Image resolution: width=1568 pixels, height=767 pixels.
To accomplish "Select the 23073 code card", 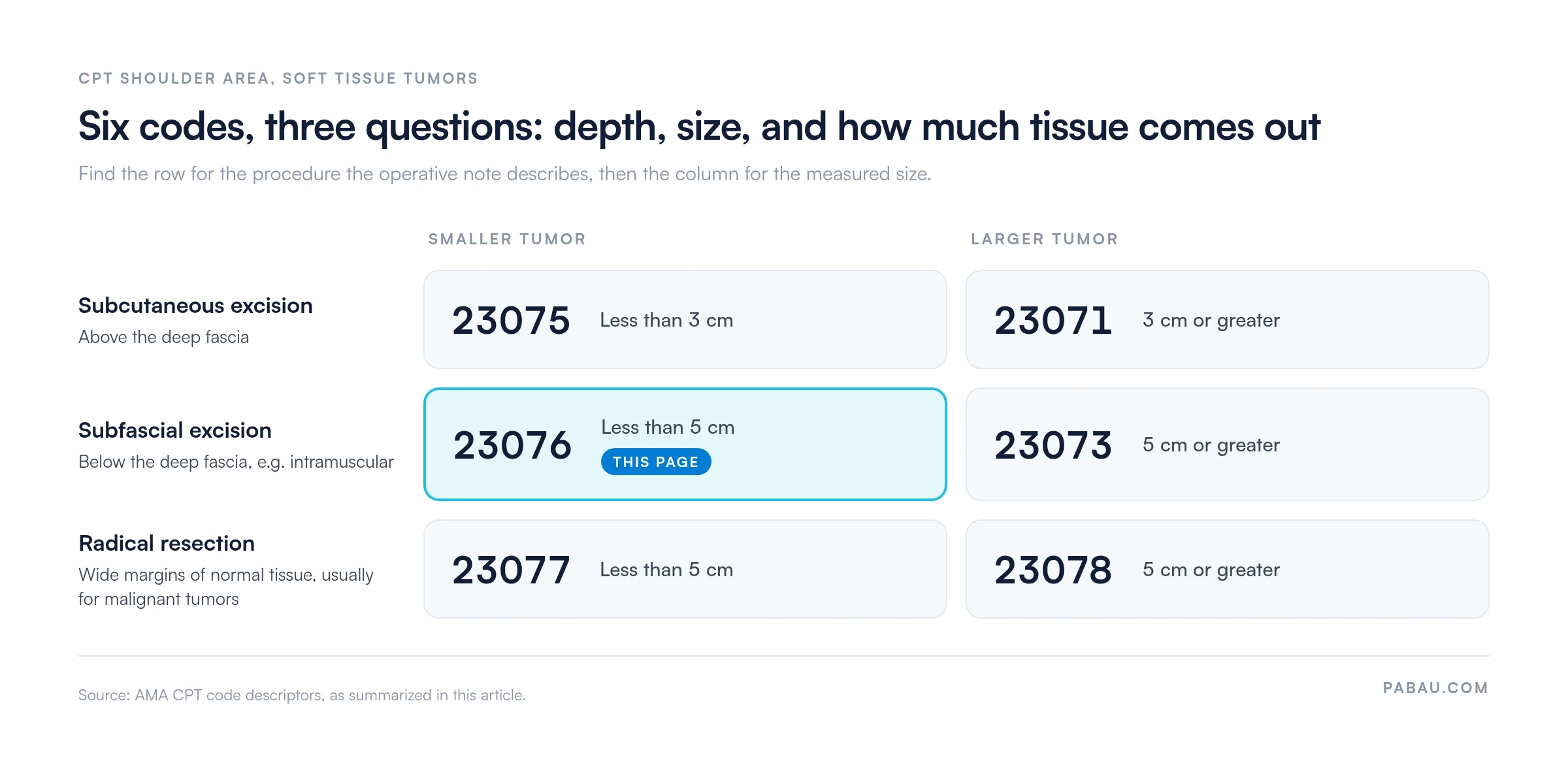I will pos(1227,444).
